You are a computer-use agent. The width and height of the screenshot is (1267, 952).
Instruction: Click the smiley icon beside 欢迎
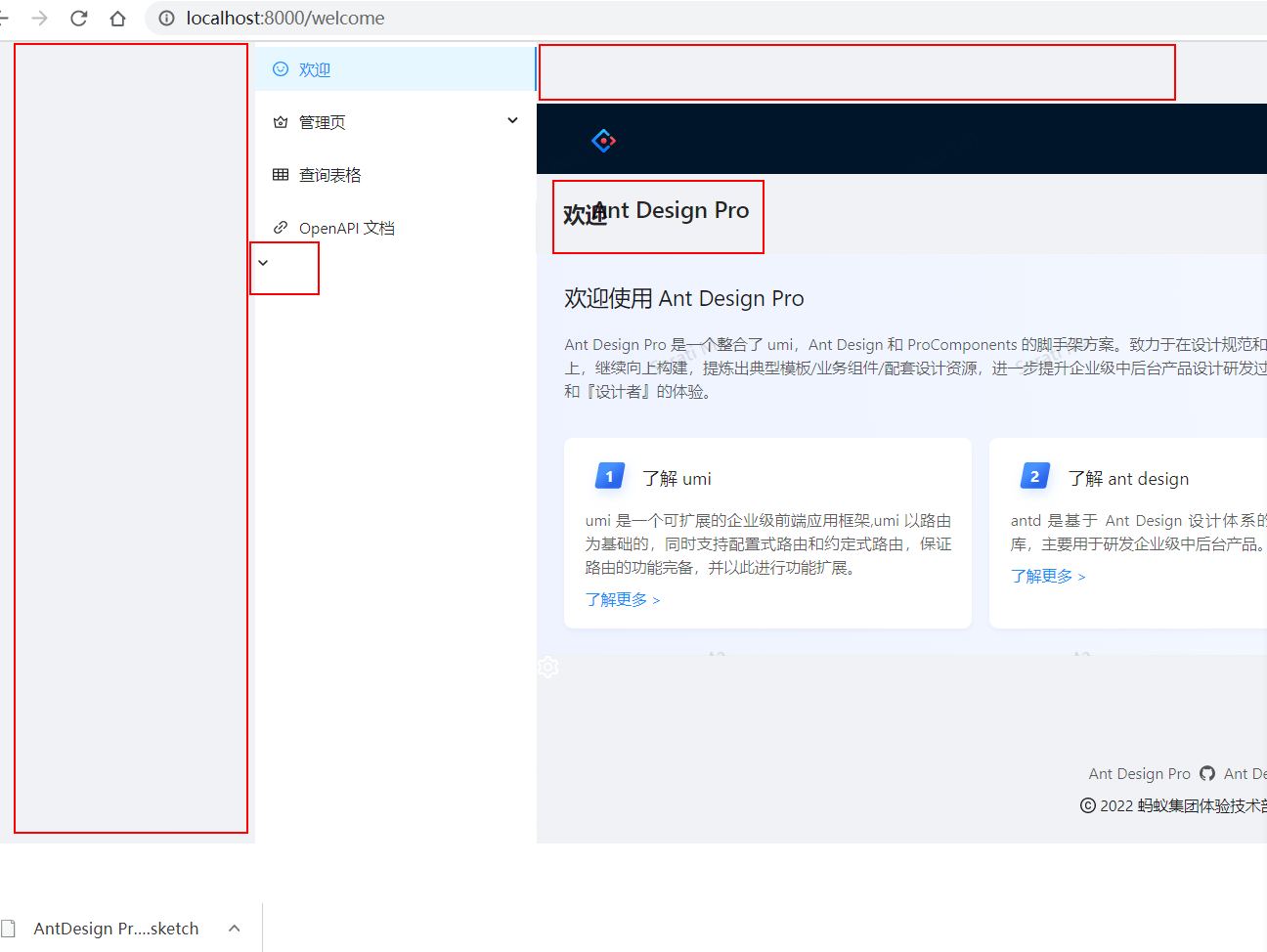281,69
